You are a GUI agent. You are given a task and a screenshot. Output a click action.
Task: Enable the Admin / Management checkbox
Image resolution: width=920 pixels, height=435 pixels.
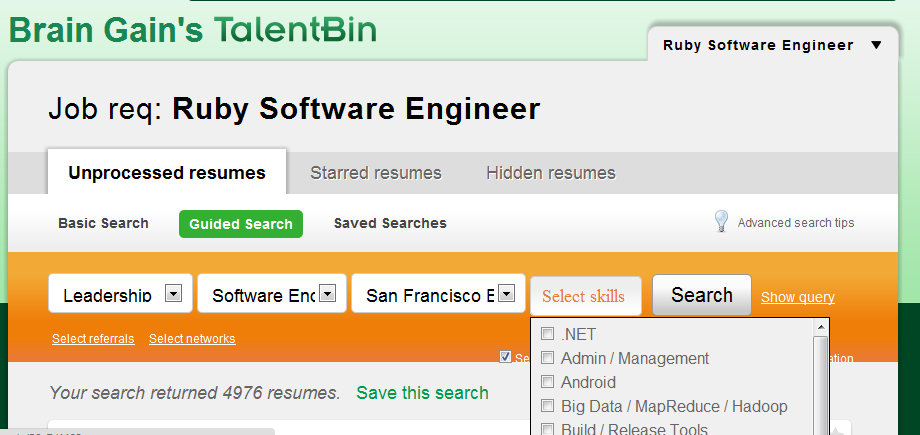(547, 358)
